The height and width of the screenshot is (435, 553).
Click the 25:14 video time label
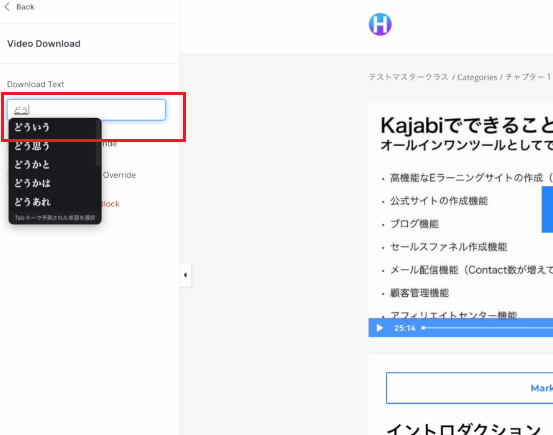405,328
